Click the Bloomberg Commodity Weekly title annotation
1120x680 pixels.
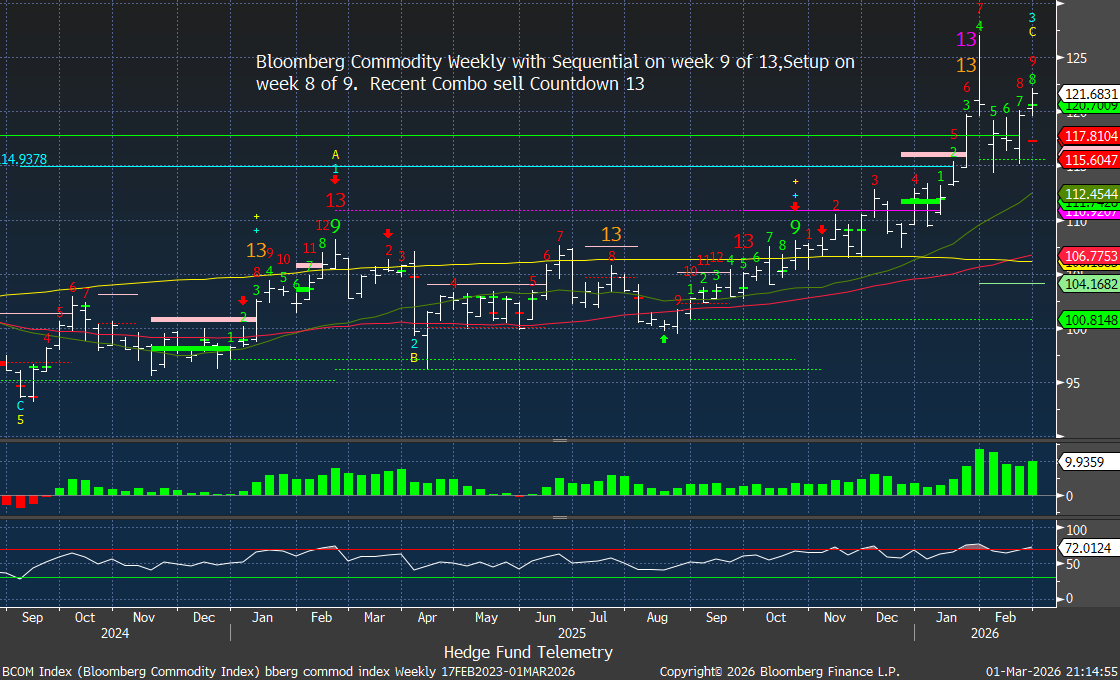(x=555, y=73)
